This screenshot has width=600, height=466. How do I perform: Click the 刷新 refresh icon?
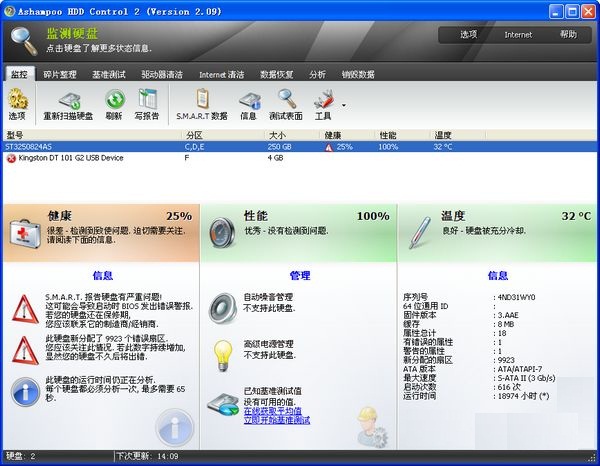point(115,99)
